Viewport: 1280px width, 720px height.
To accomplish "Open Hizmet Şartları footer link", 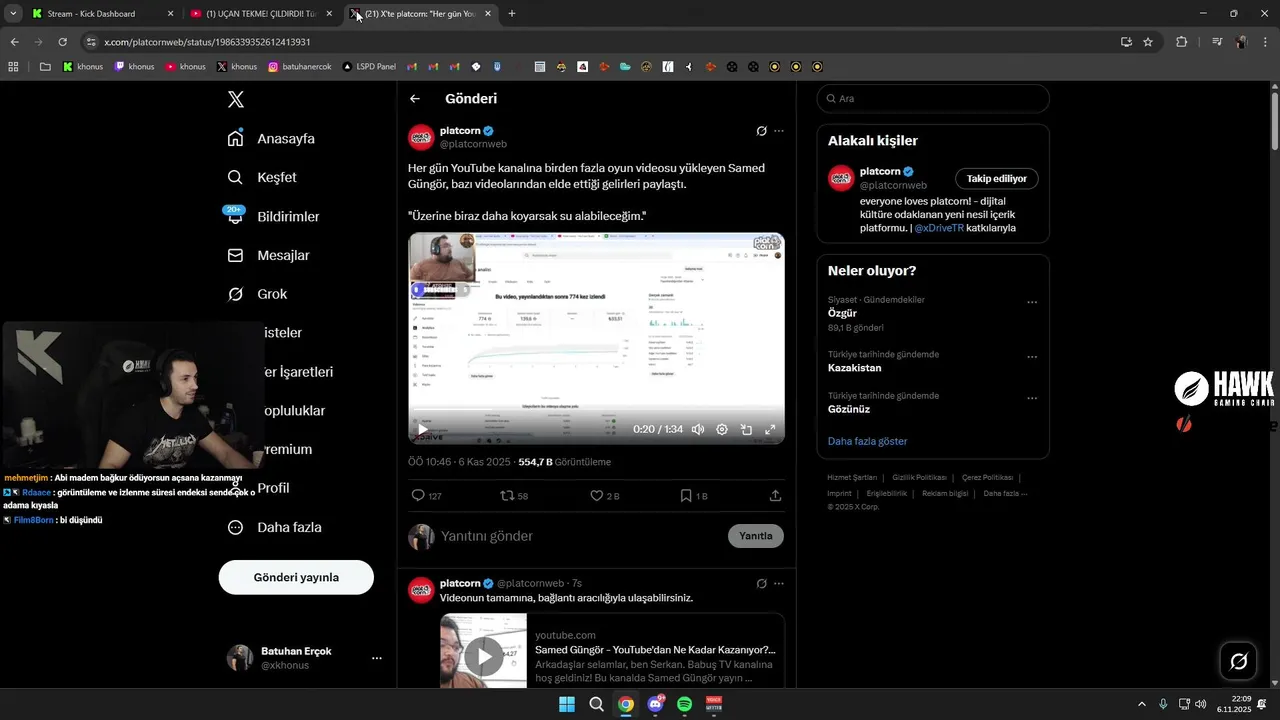I will click(x=852, y=478).
